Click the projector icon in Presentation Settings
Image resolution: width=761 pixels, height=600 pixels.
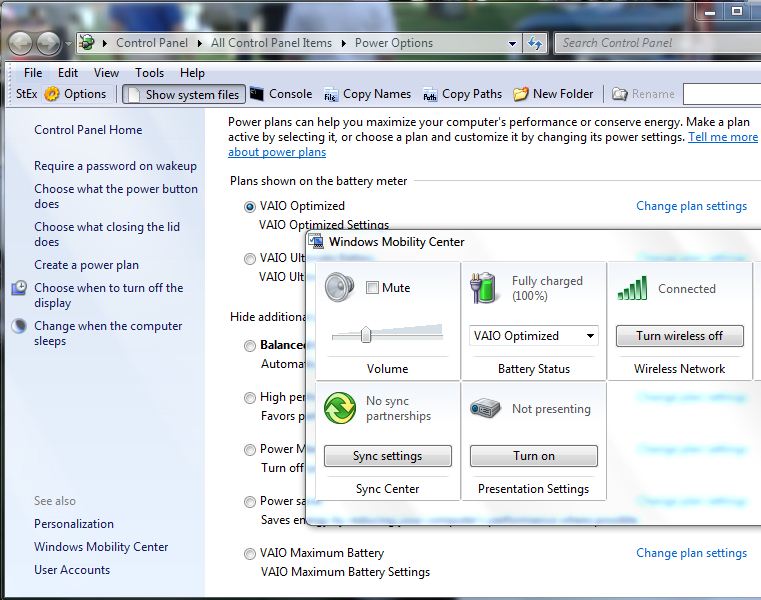tap(485, 408)
